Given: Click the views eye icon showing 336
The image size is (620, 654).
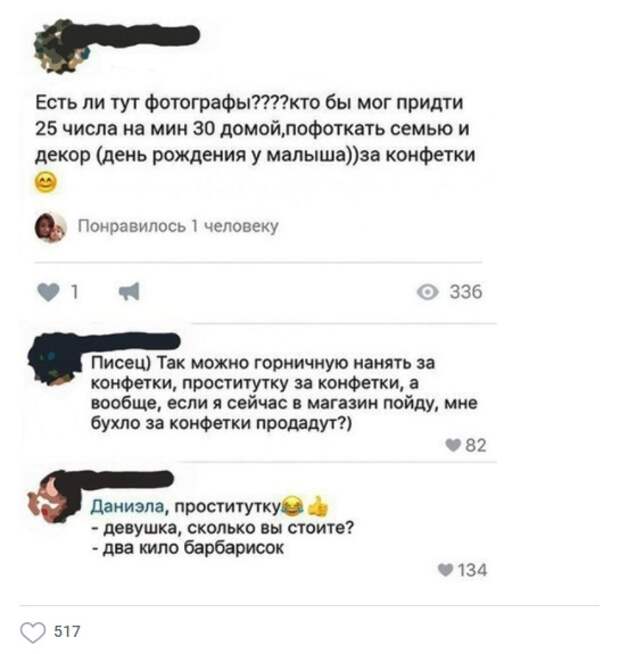Looking at the screenshot, I should tap(428, 292).
